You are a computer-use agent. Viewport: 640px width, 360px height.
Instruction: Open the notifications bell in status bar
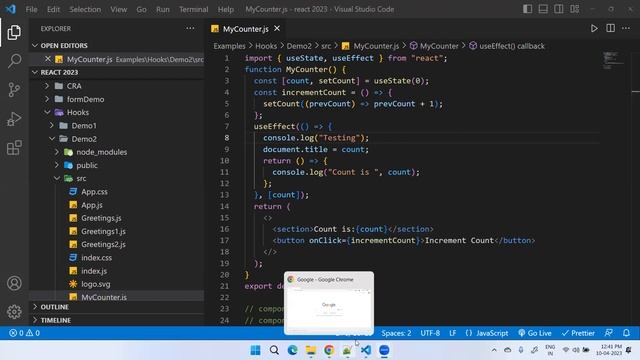coord(626,333)
